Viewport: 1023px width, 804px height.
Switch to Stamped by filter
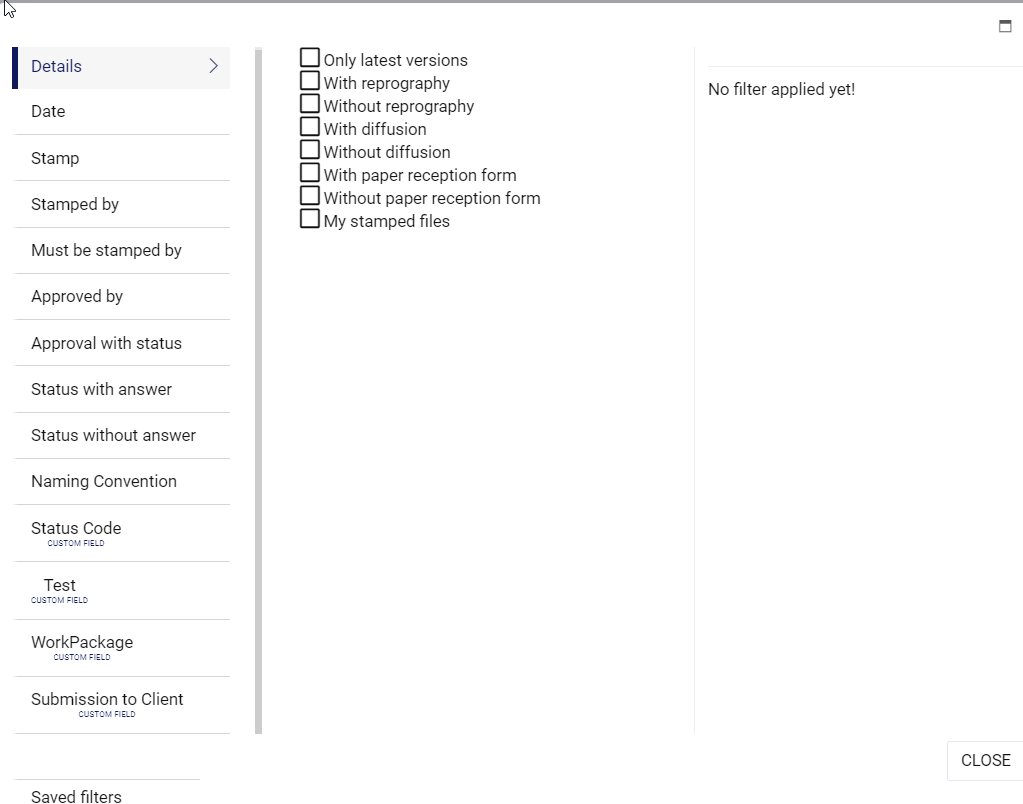75,204
